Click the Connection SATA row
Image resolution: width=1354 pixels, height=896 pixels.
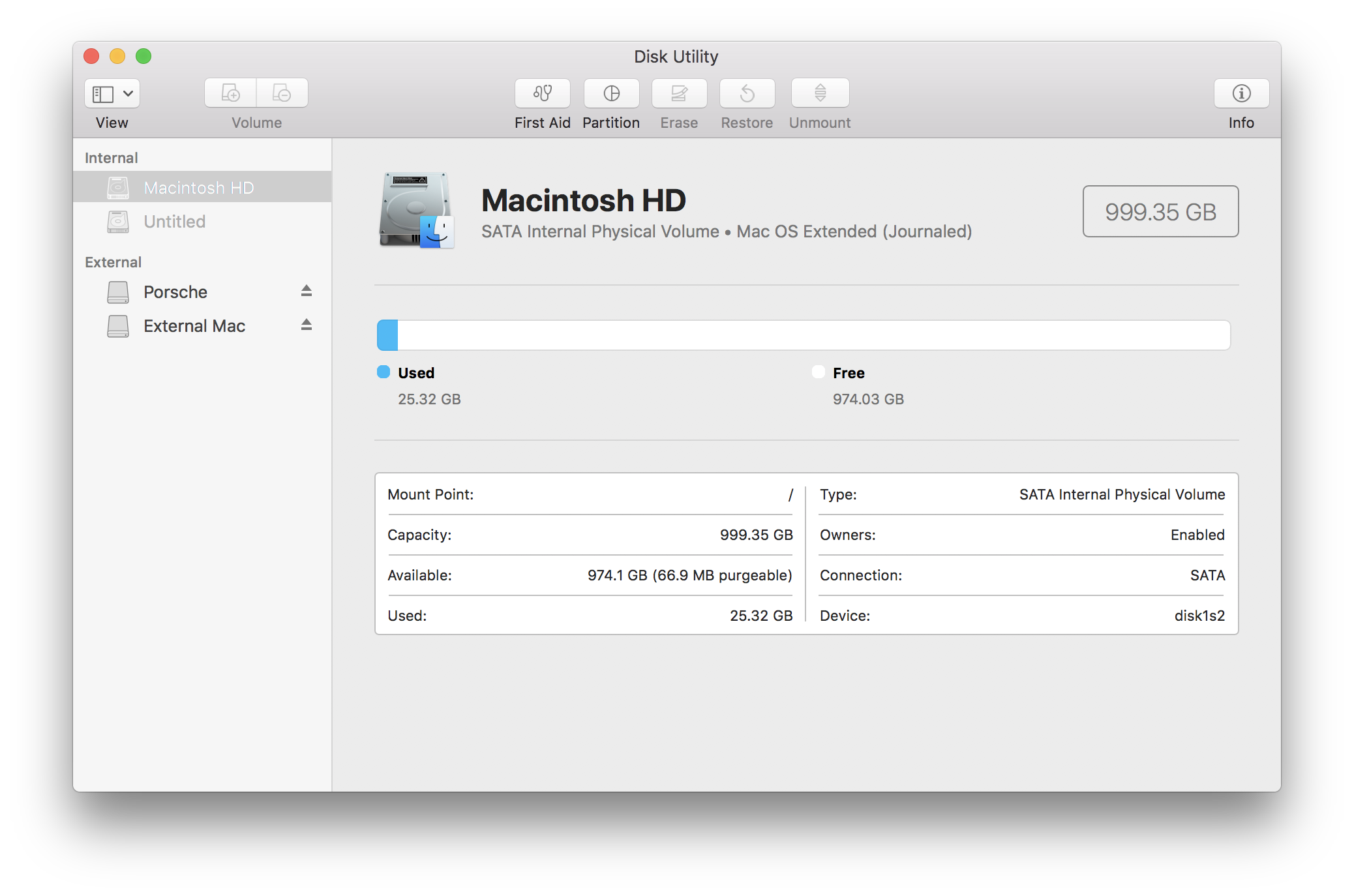(x=1022, y=575)
